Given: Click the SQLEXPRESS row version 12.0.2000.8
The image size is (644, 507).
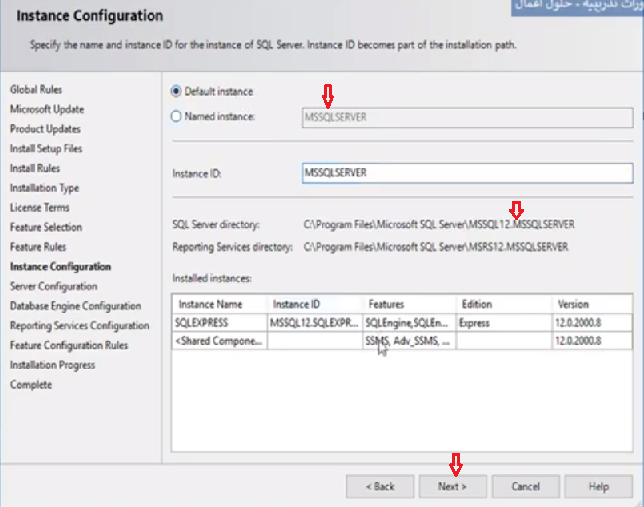Looking at the screenshot, I should pyautogui.click(x=592, y=323).
